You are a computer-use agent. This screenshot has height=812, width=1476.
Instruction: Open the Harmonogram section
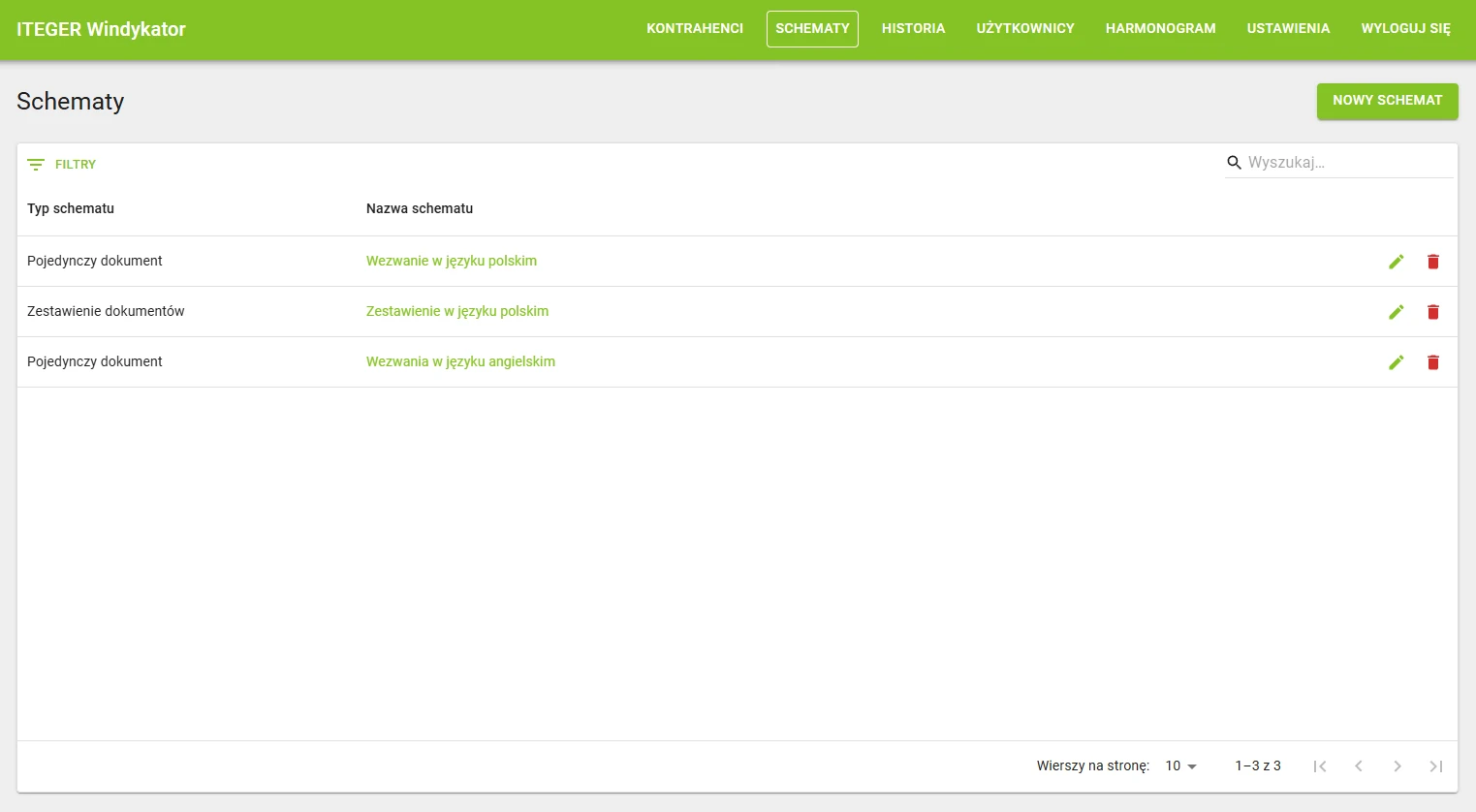point(1160,29)
